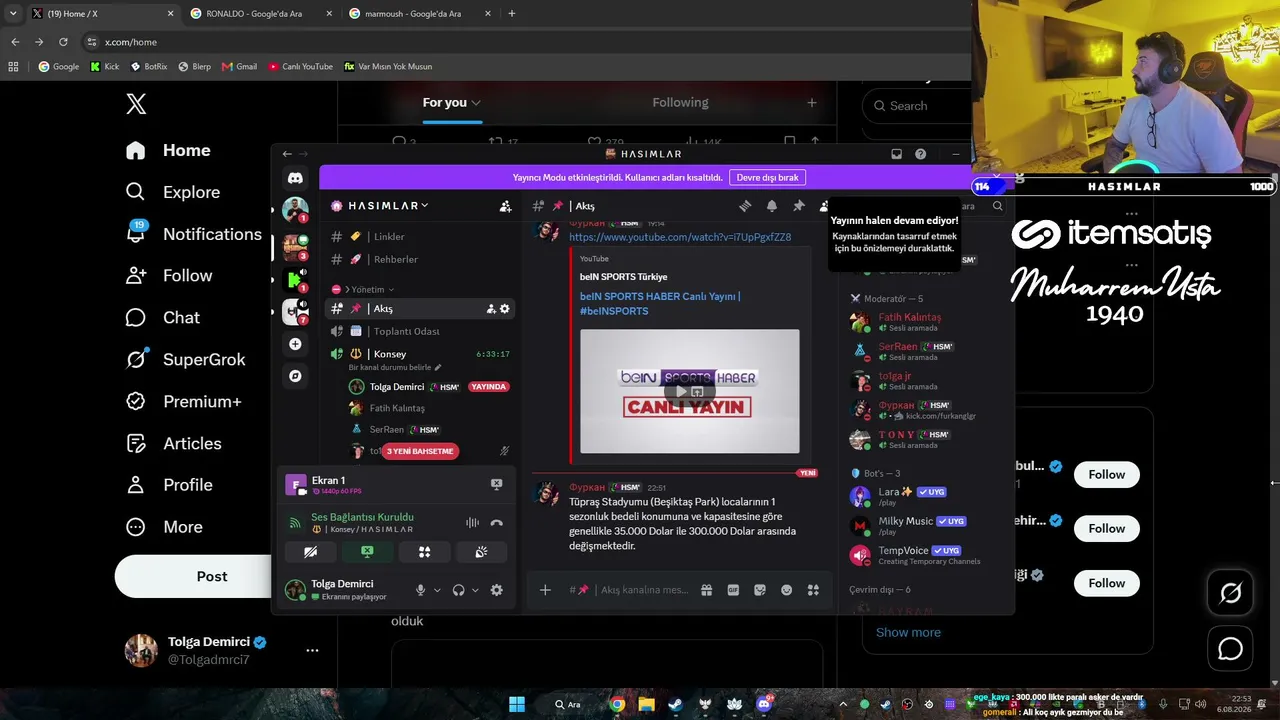Open Discord direct messages home icon
1280x720 pixels.
click(295, 178)
